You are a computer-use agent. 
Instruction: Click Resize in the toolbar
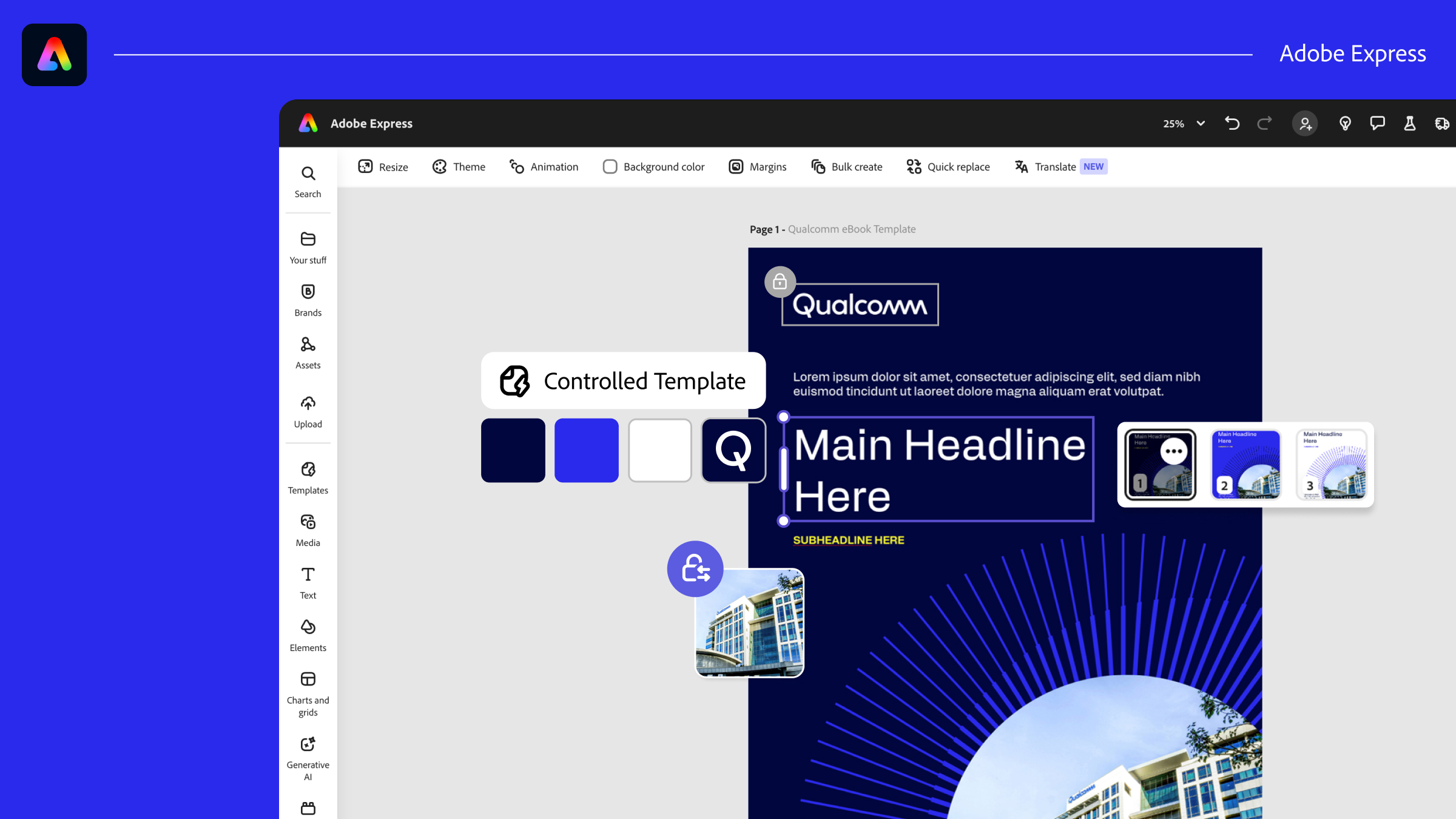point(383,166)
